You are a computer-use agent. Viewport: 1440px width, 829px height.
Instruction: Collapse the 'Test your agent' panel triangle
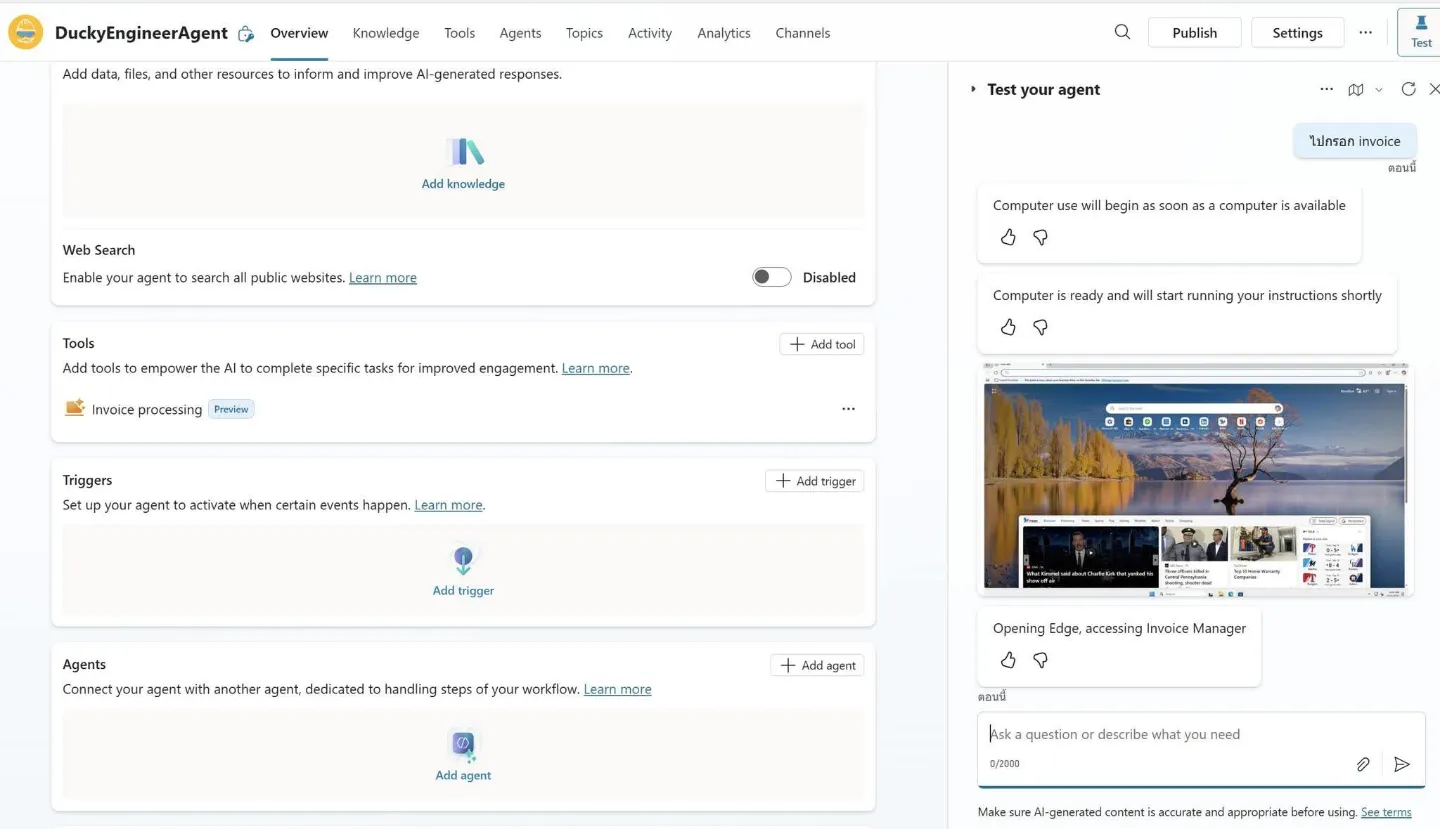pyautogui.click(x=973, y=89)
